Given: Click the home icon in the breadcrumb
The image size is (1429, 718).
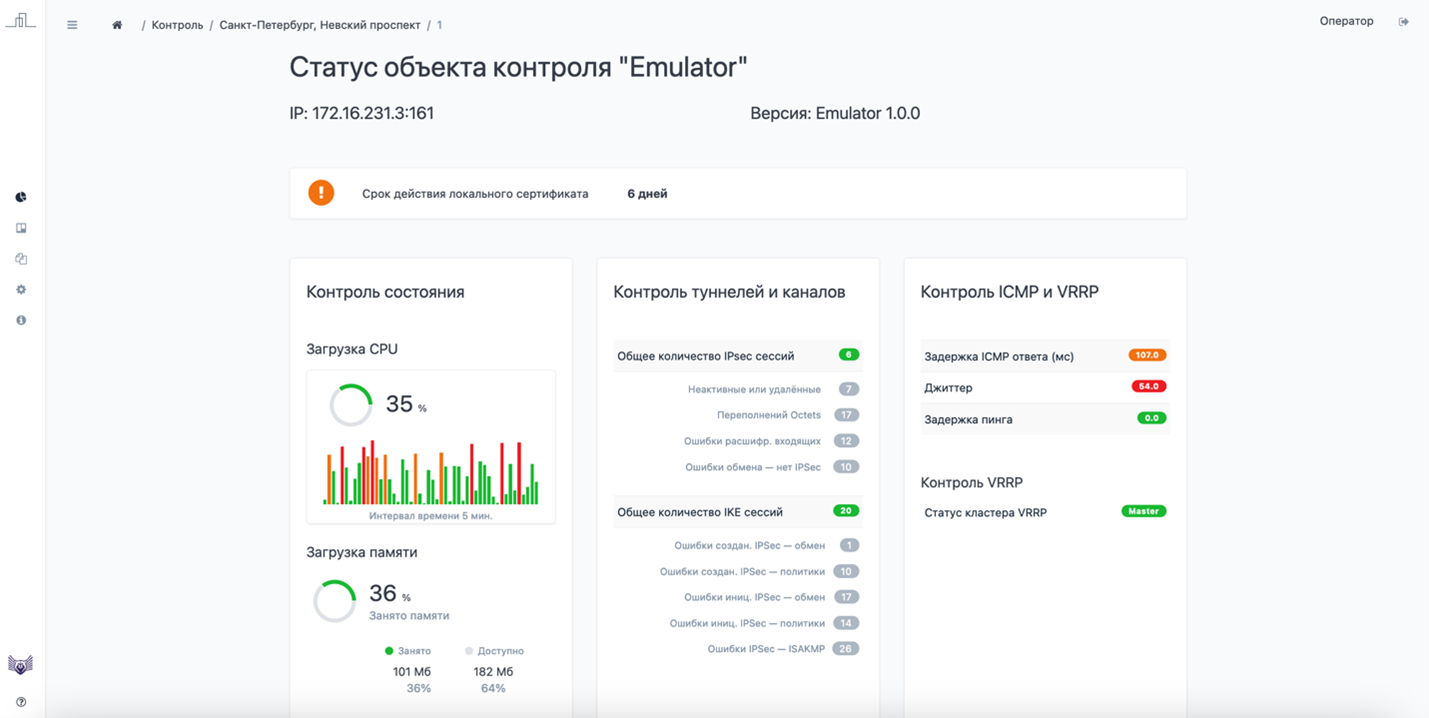Looking at the screenshot, I should coord(116,25).
